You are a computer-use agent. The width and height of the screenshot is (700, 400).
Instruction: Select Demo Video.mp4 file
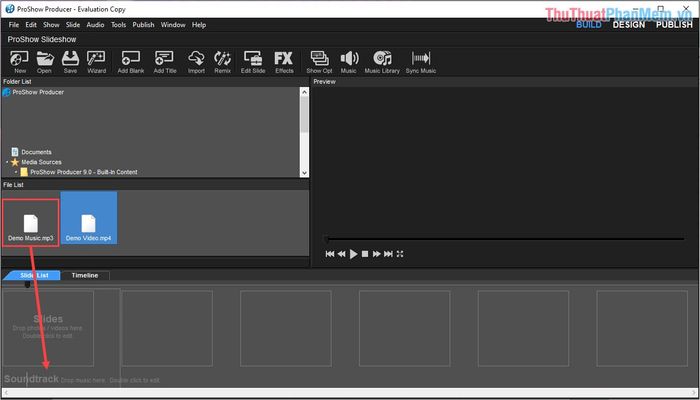coord(88,218)
